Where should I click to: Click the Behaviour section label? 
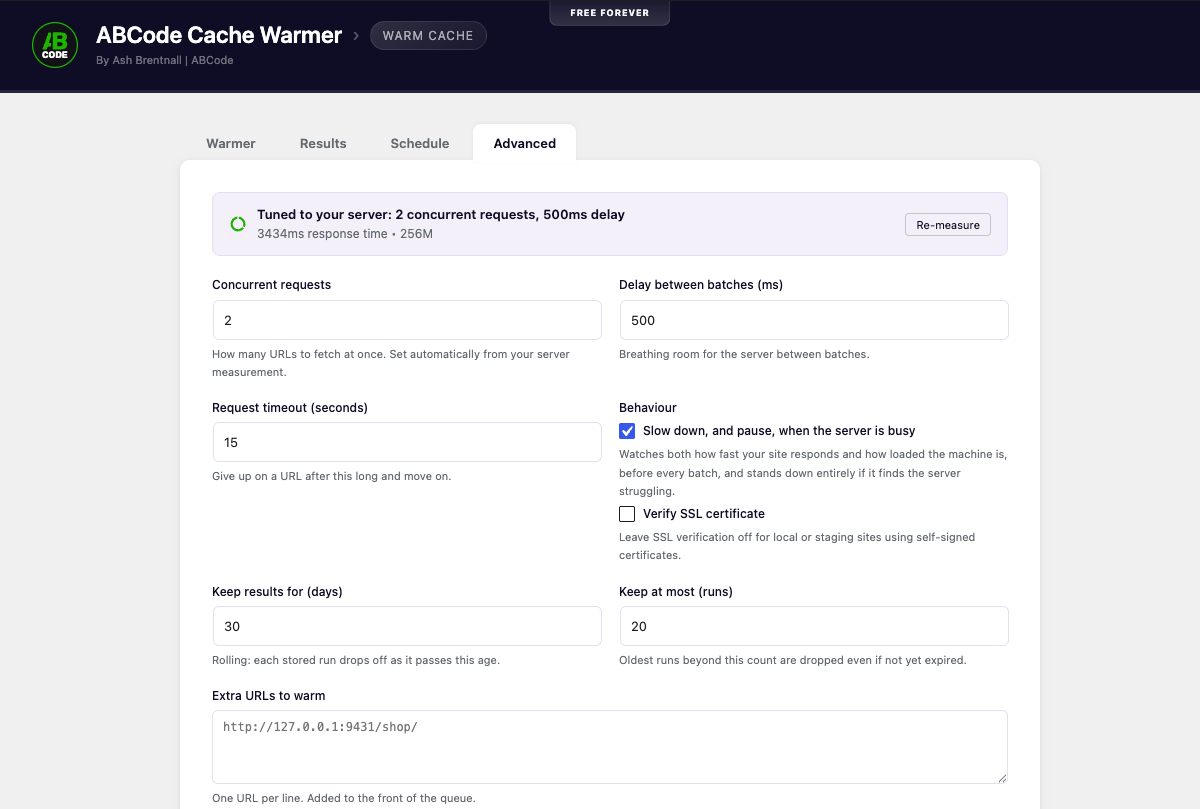[648, 407]
